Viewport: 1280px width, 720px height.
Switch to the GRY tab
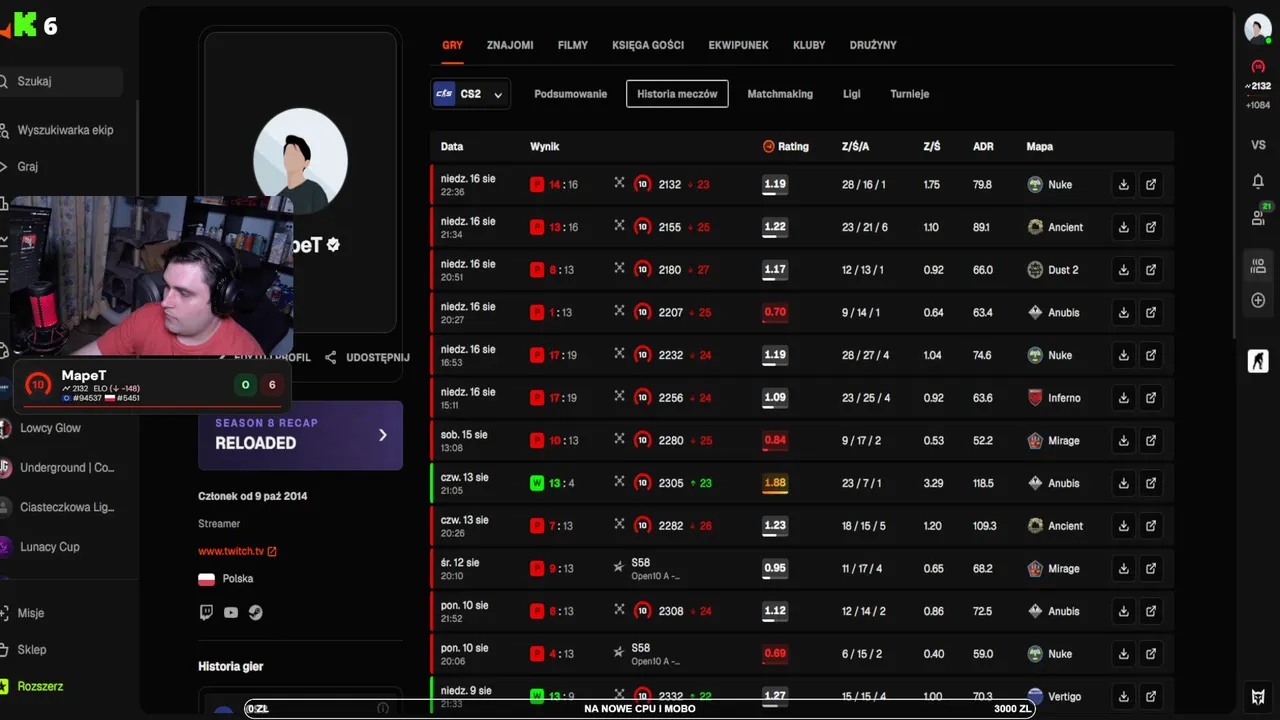click(x=452, y=45)
